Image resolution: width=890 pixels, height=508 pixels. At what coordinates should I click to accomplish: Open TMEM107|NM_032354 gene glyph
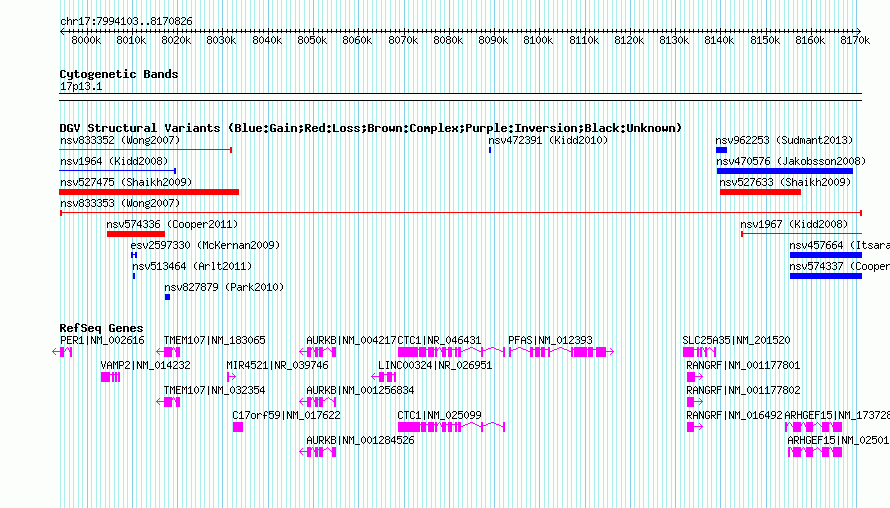point(168,402)
